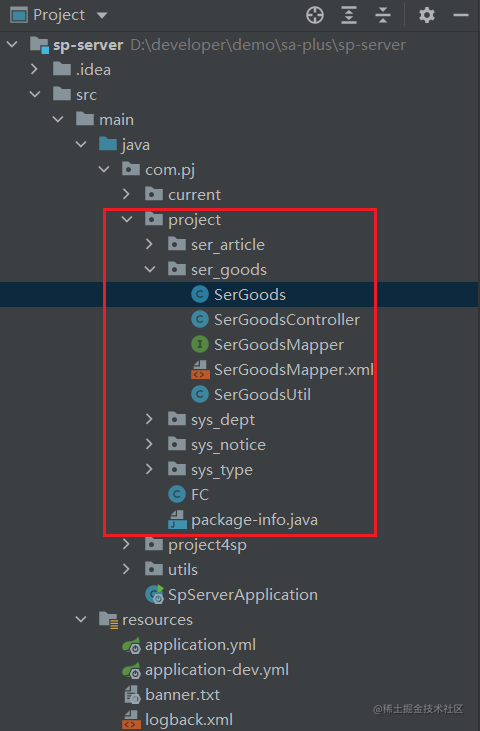Viewport: 480px width, 731px height.
Task: Click the blue java source folder icon
Action: click(108, 144)
